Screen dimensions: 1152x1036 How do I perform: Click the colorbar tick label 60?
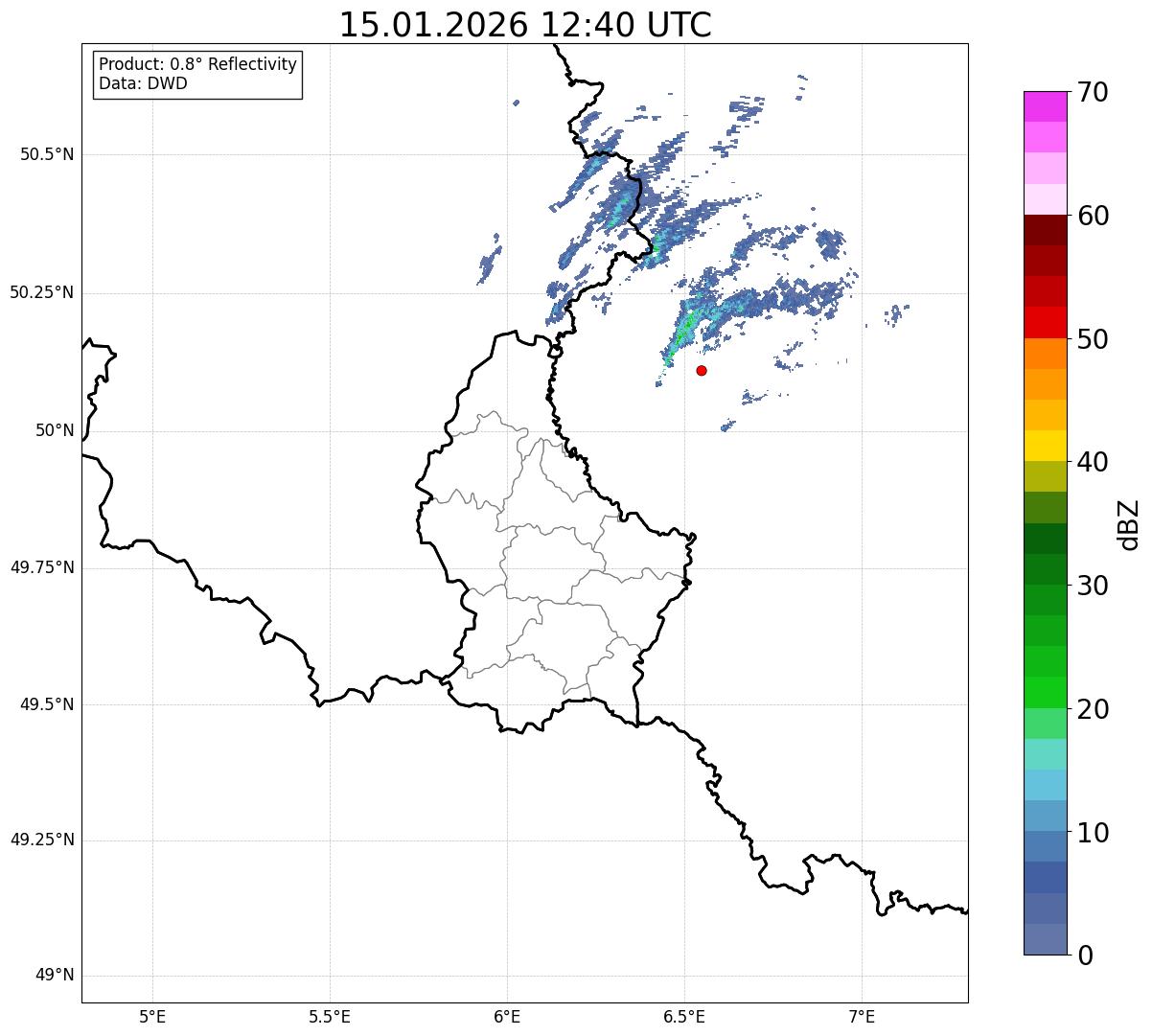coord(1094,216)
